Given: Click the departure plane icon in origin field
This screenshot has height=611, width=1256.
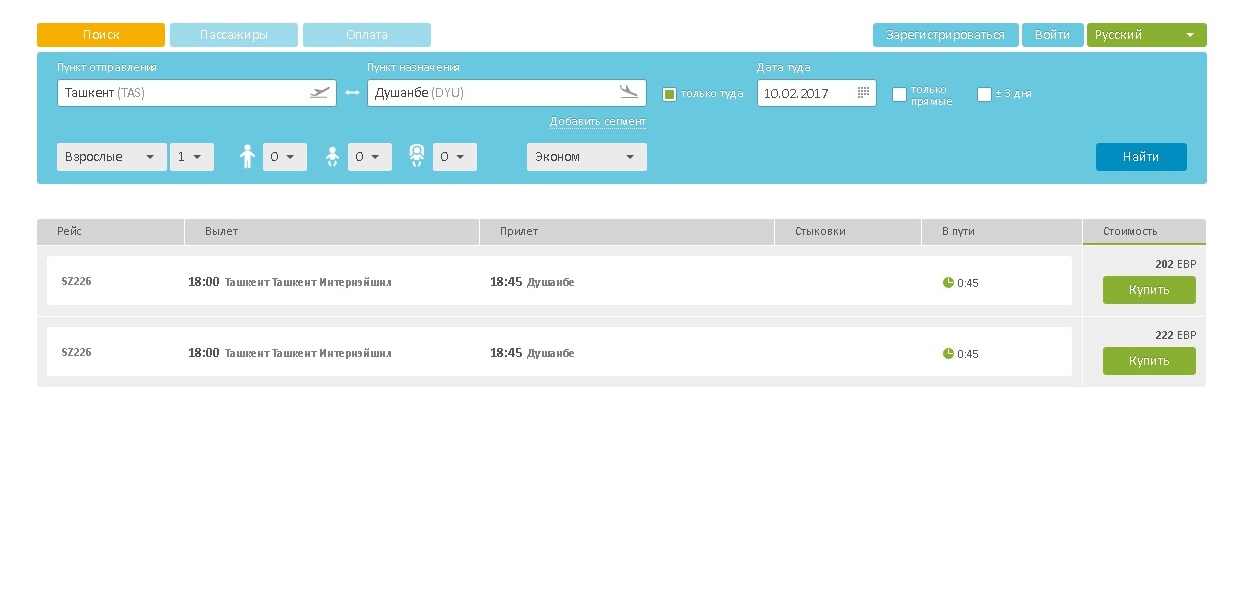Looking at the screenshot, I should point(319,93).
